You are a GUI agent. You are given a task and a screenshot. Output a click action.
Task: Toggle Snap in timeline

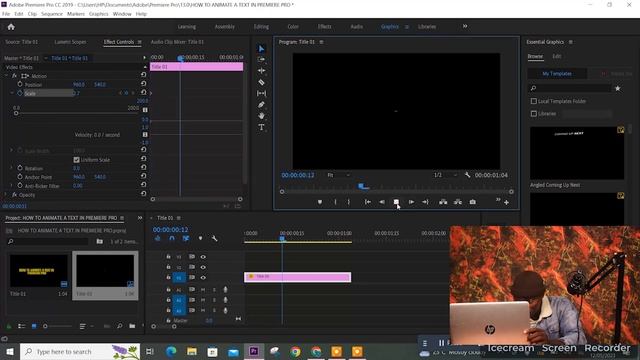[172, 238]
